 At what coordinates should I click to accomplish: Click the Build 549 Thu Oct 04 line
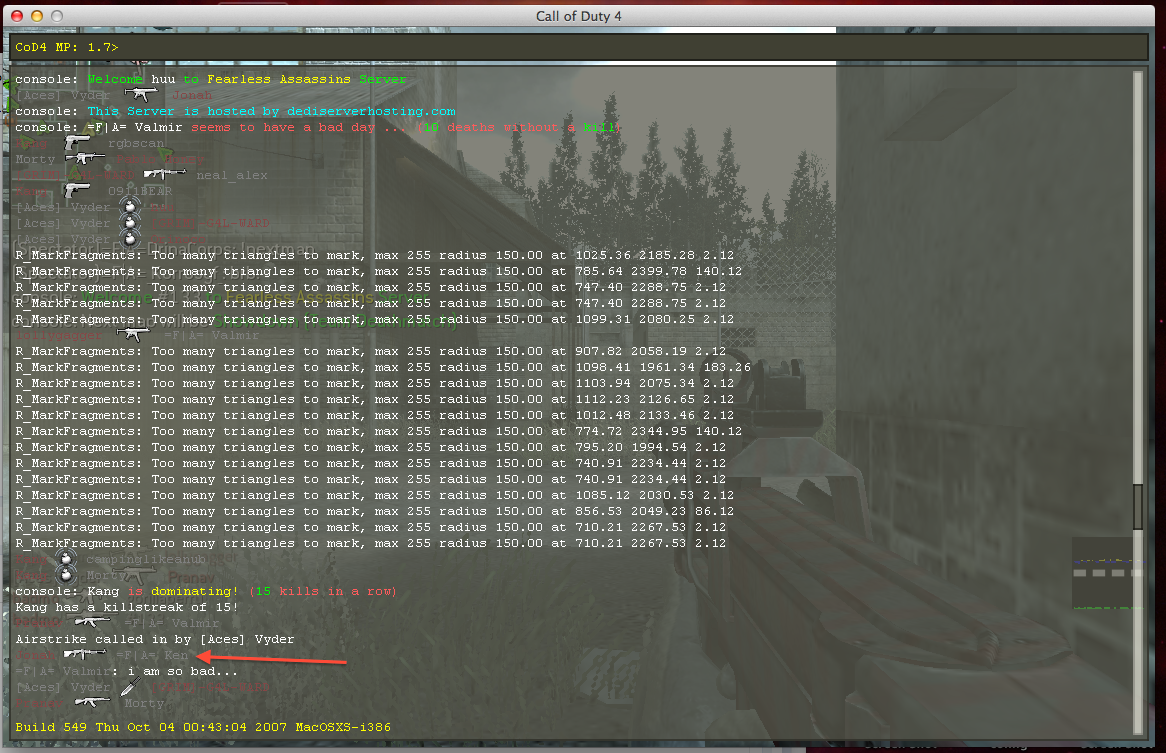pos(203,726)
